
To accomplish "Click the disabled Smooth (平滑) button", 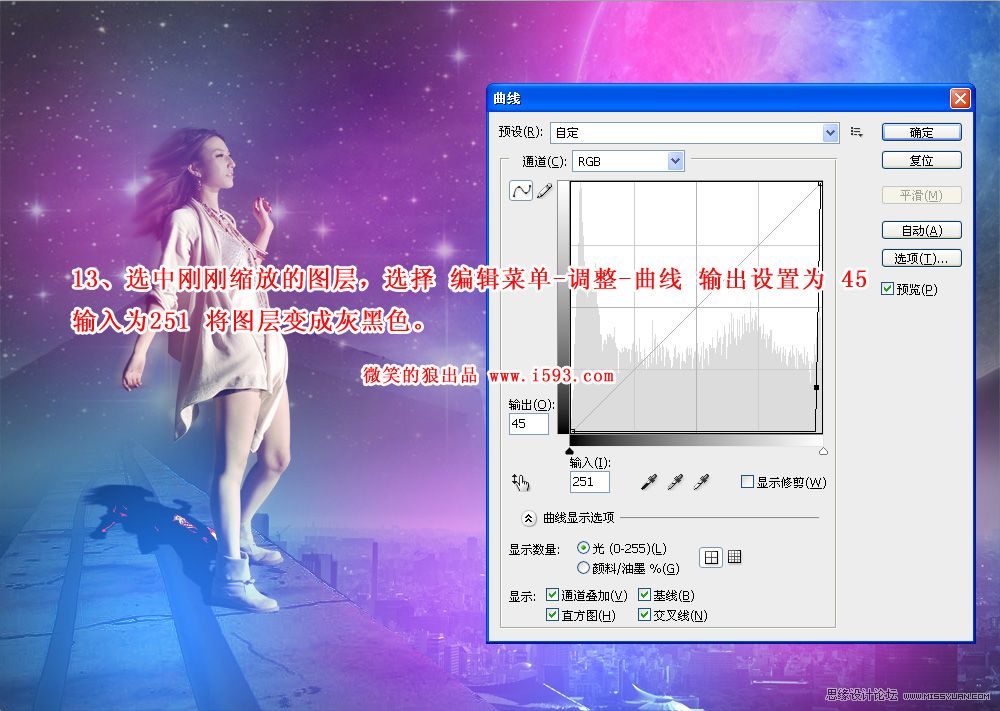I will [x=922, y=195].
